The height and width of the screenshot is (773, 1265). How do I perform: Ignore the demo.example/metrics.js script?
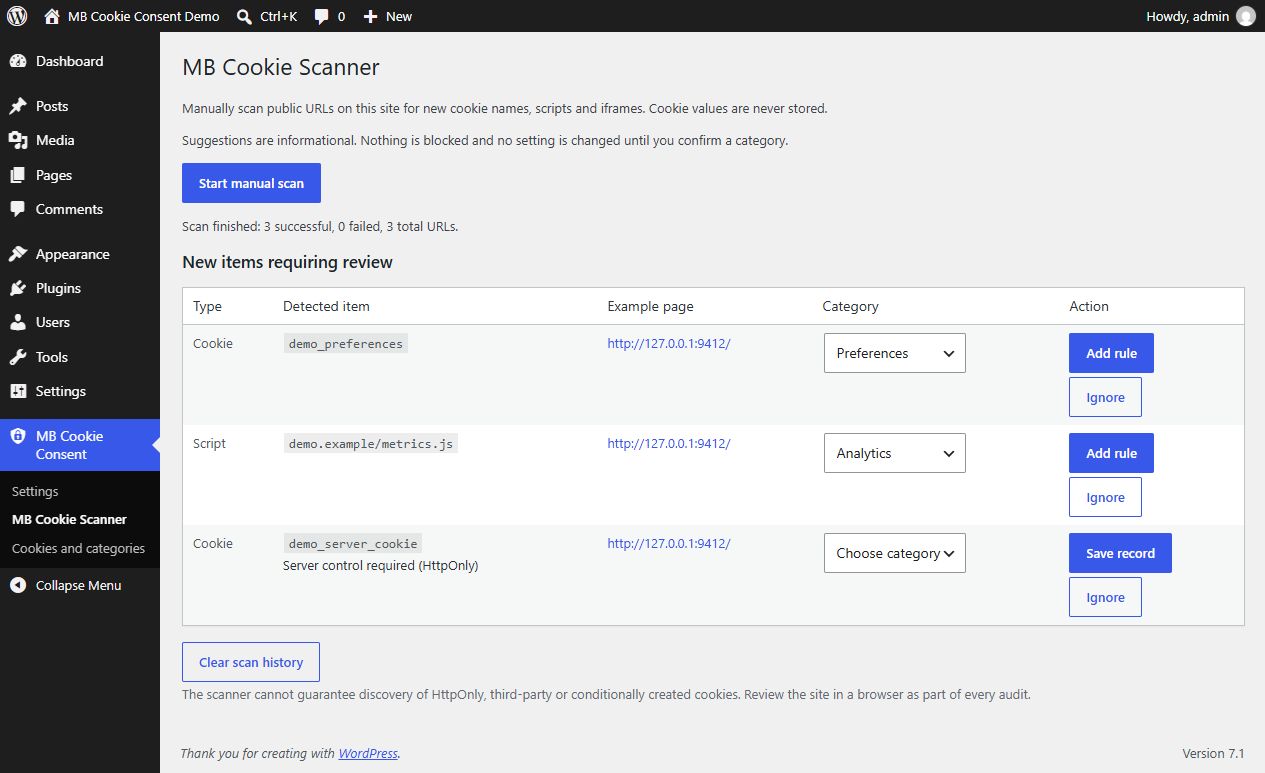pyautogui.click(x=1105, y=497)
